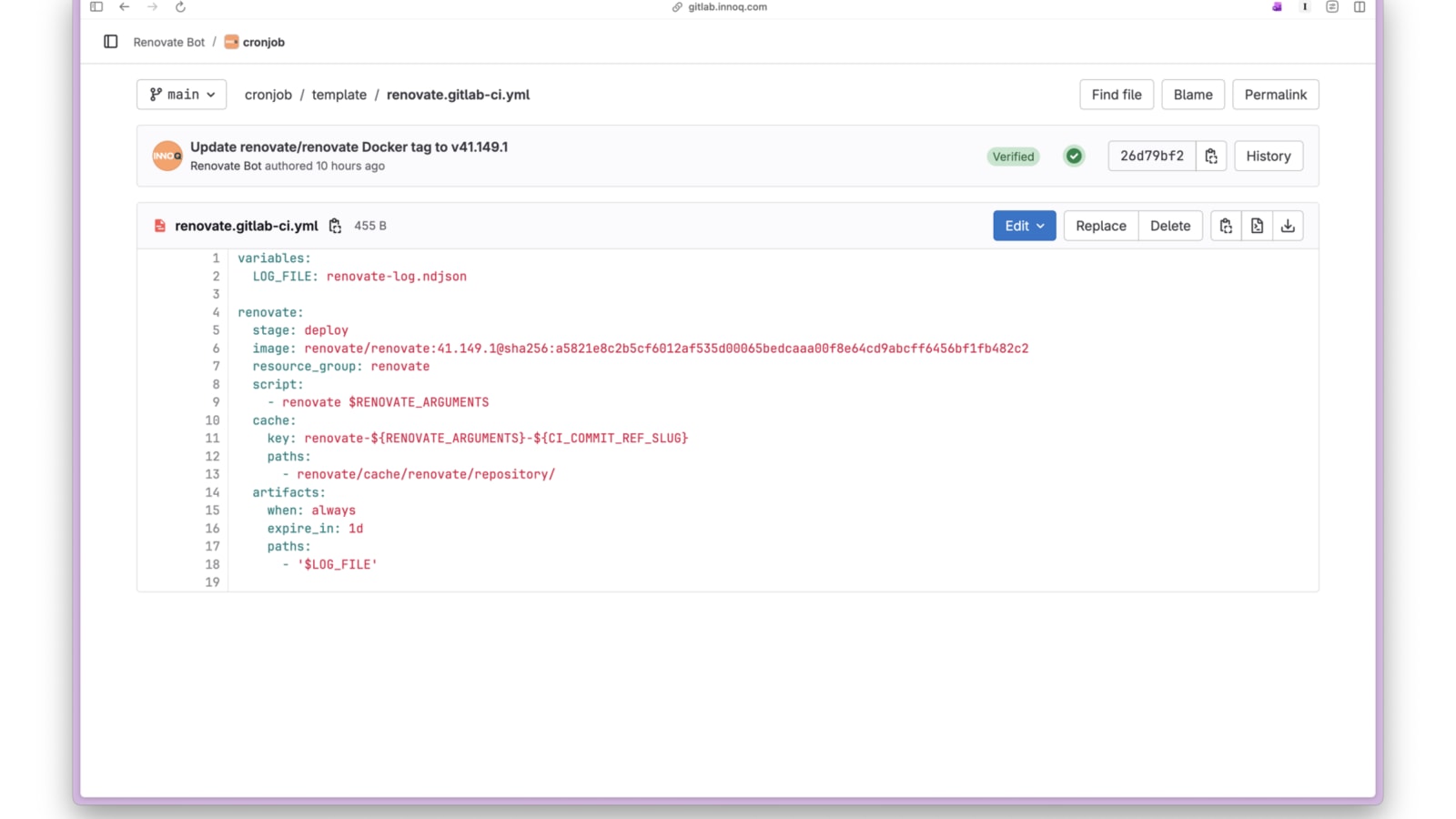
Task: Download the renovate.gitlab-ci.yml file
Action: point(1288,226)
